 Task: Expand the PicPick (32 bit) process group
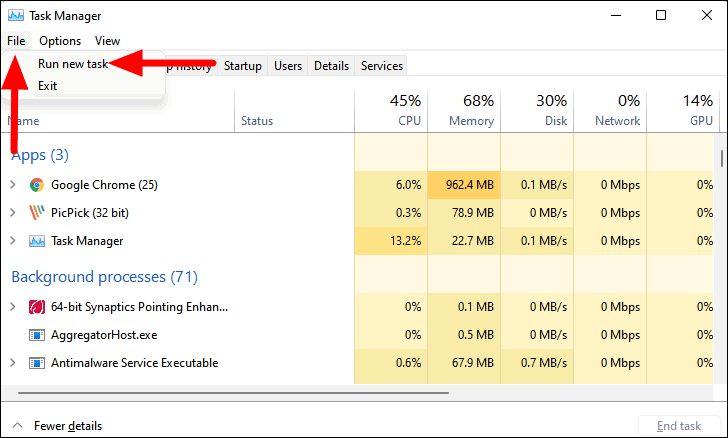point(13,213)
